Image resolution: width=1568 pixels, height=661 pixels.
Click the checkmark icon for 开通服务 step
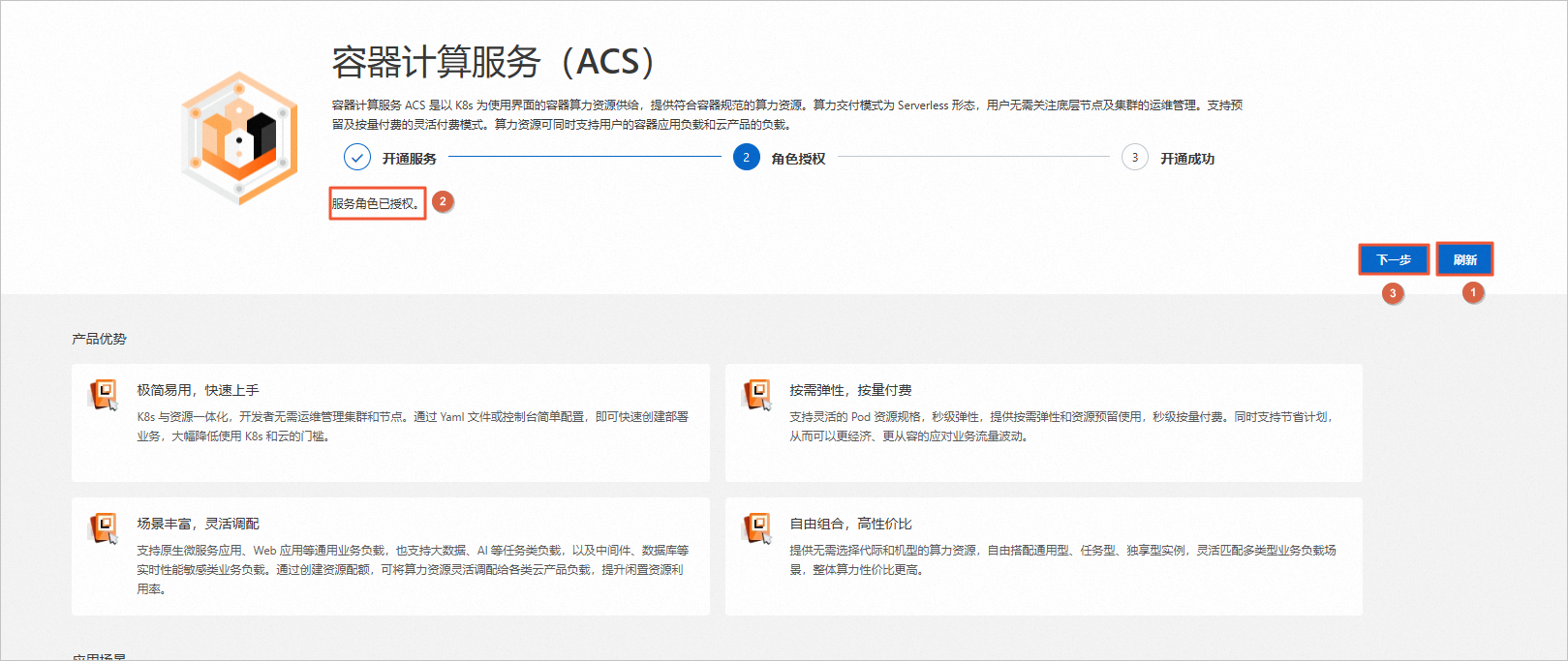point(357,157)
